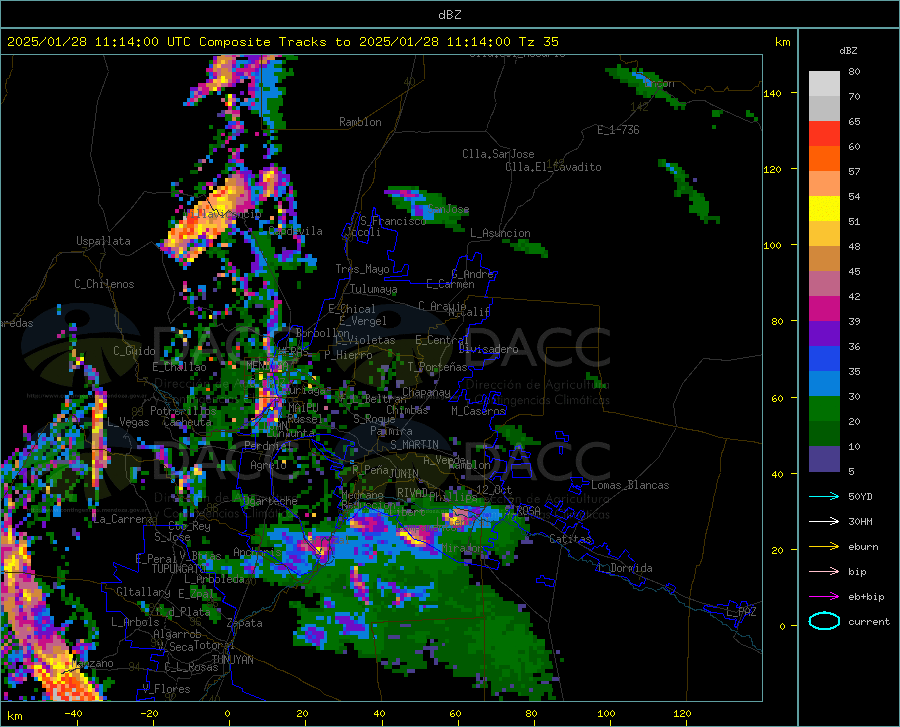Click the 'S_Francisco' map label

[393, 221]
